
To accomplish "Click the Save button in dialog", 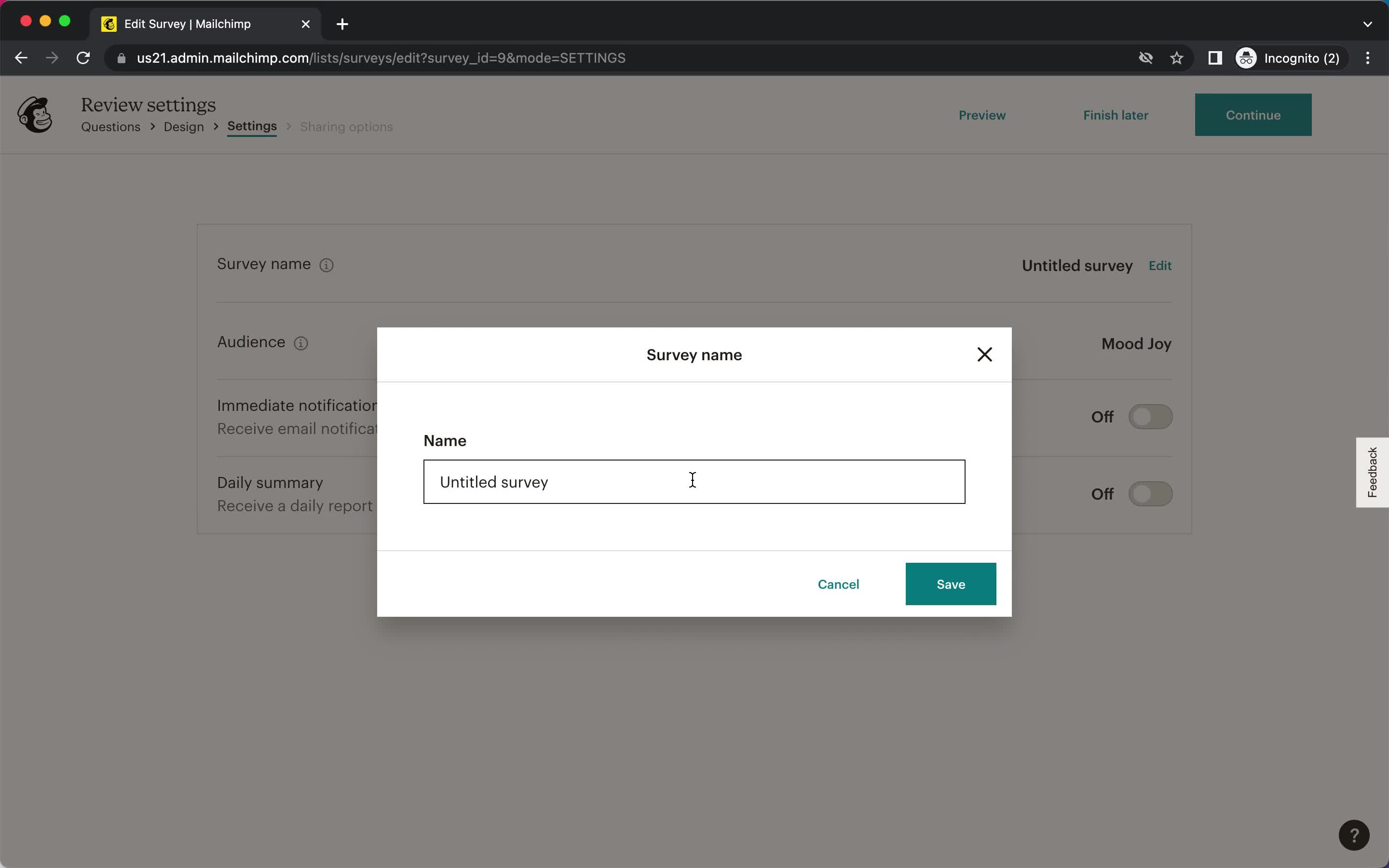I will pos(951,584).
